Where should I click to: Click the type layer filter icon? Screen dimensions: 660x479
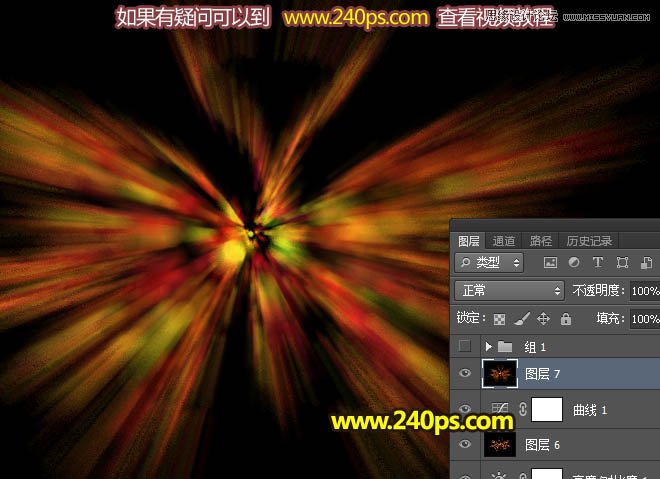[598, 263]
